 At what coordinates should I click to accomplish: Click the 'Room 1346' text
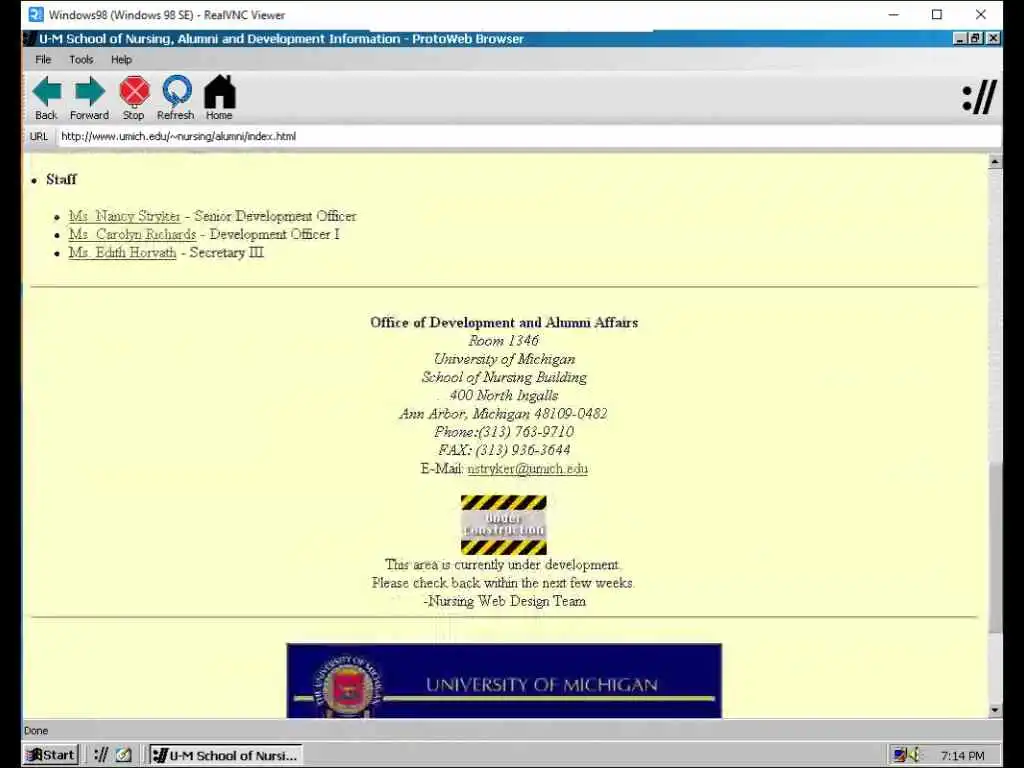point(504,341)
